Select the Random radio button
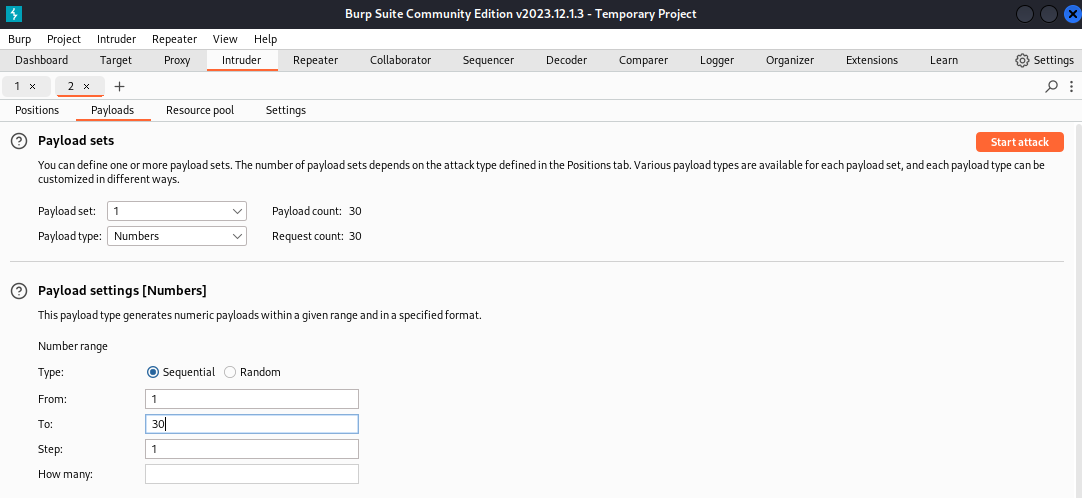Screen dimensions: 1082x498 (x=230, y=372)
